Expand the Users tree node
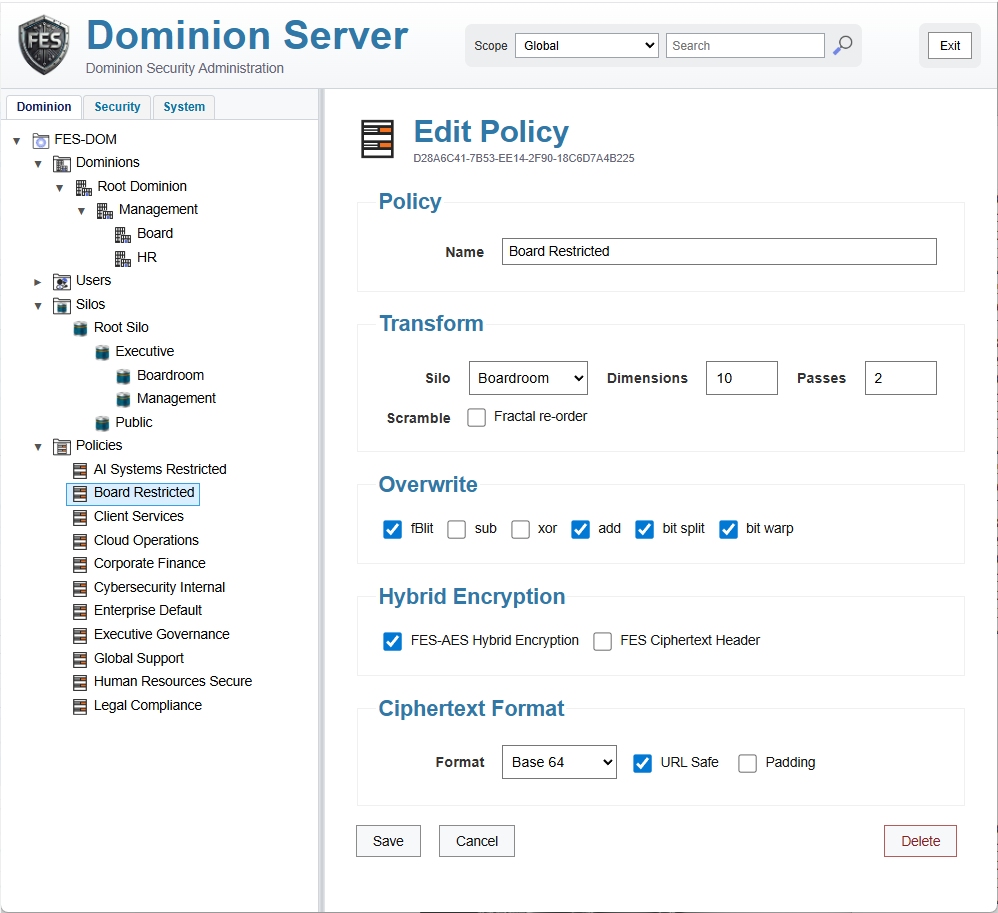This screenshot has height=913, width=998. [38, 282]
